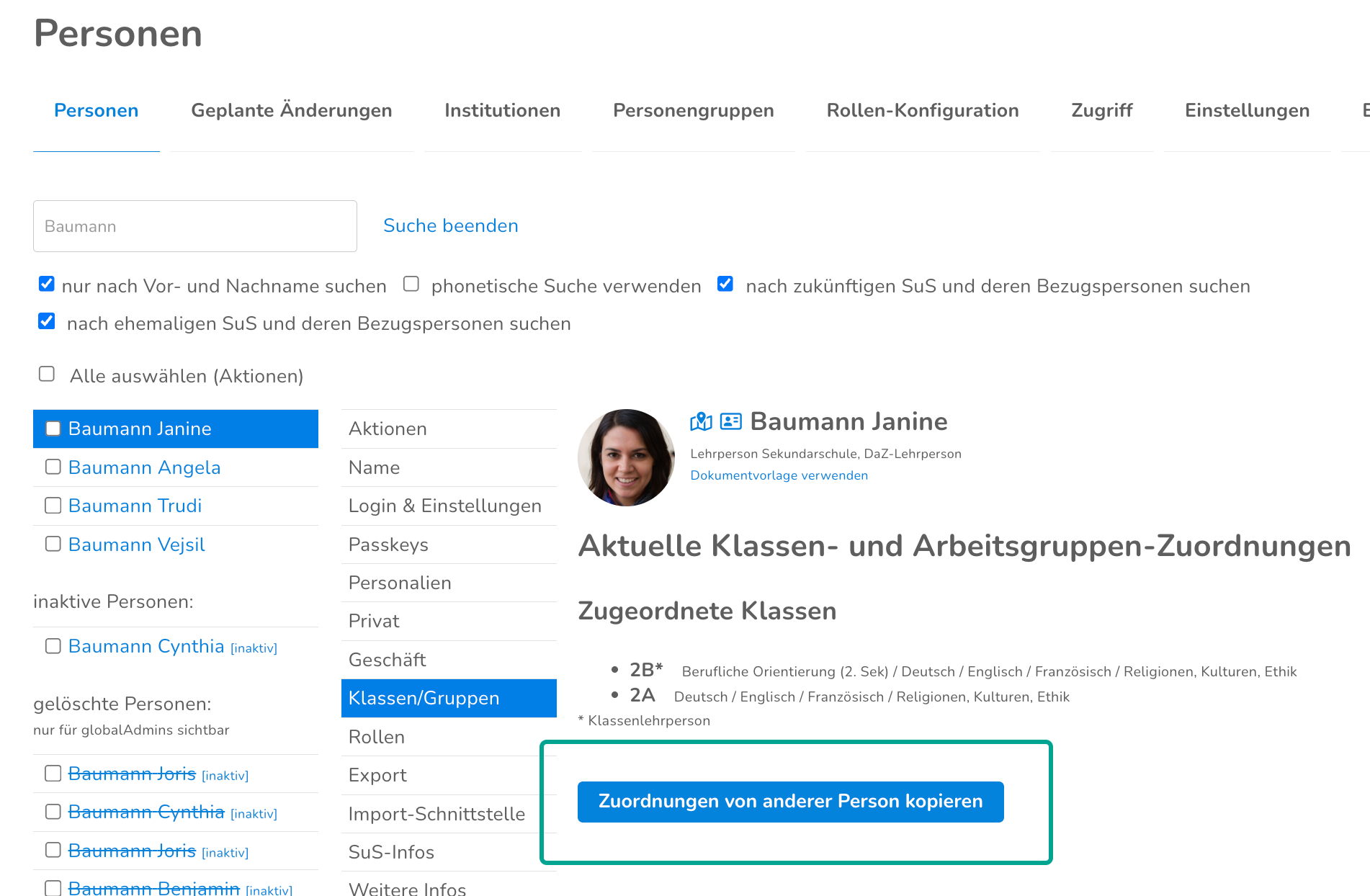
Task: Select Baumann Trudi in the person list
Action: 135,506
